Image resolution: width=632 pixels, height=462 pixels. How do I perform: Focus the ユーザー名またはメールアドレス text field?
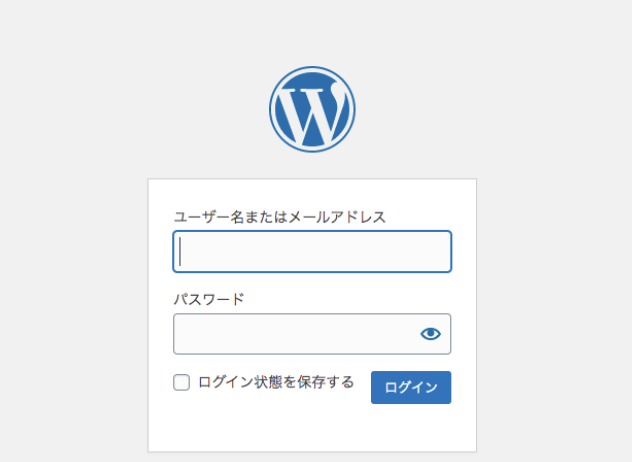point(312,252)
